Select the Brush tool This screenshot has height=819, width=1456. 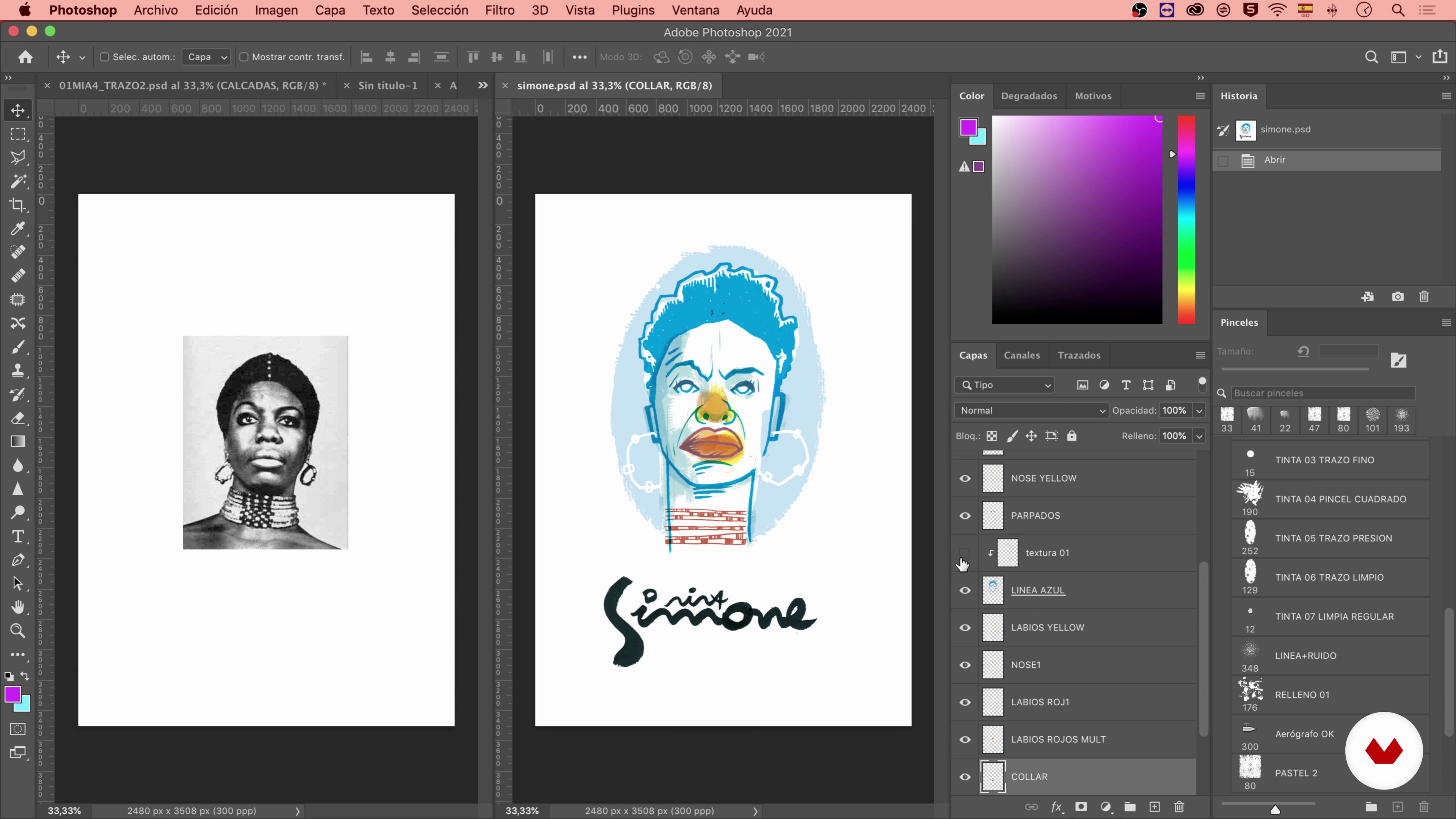(x=17, y=347)
